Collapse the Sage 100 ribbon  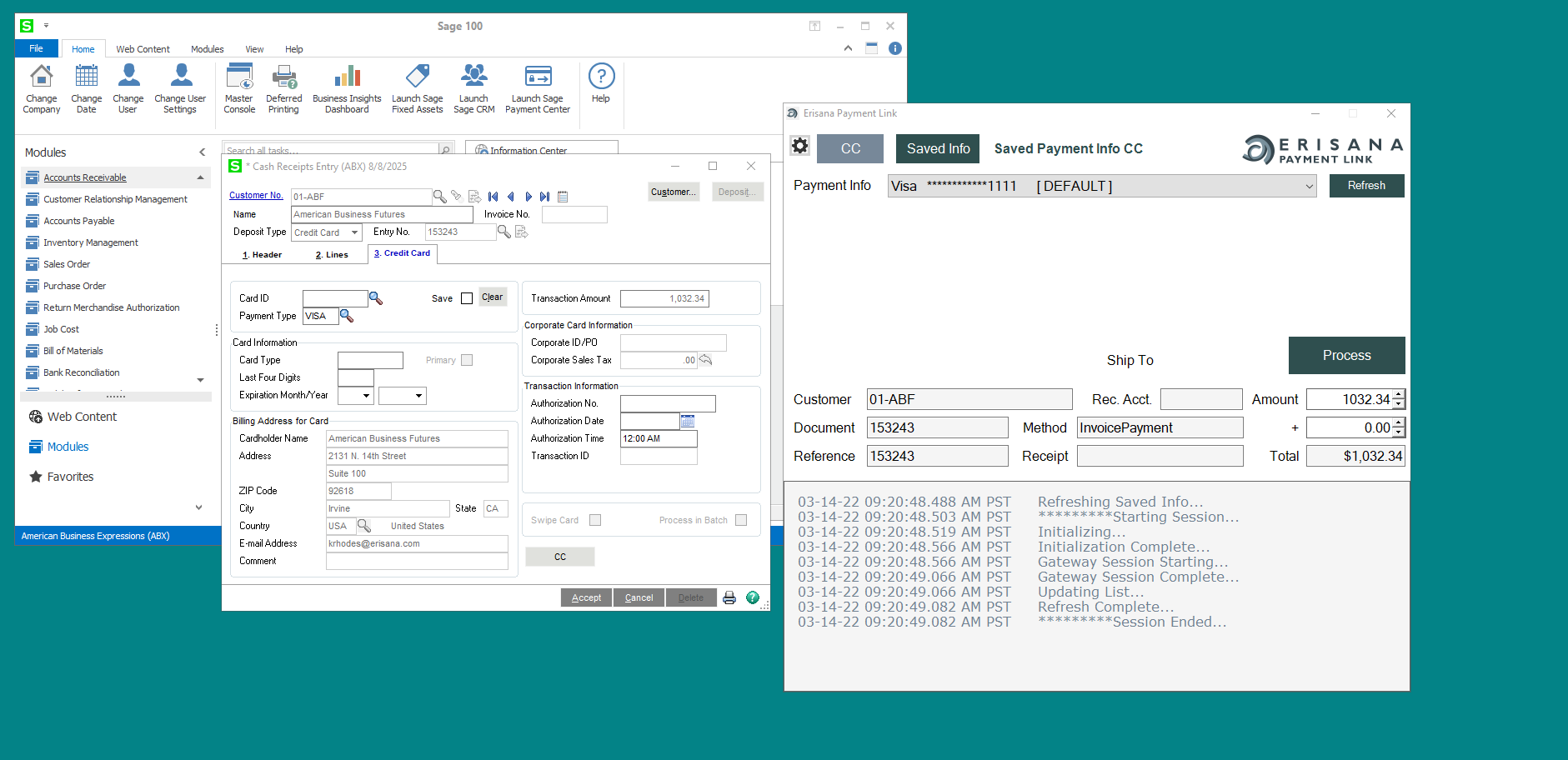848,48
